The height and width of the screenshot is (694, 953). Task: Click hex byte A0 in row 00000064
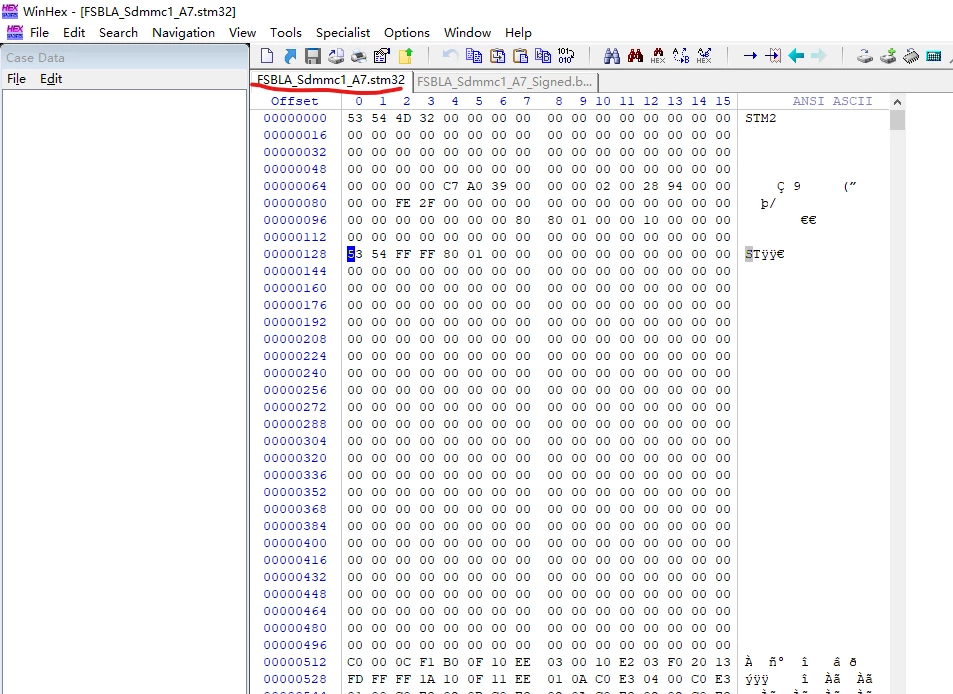(x=475, y=186)
